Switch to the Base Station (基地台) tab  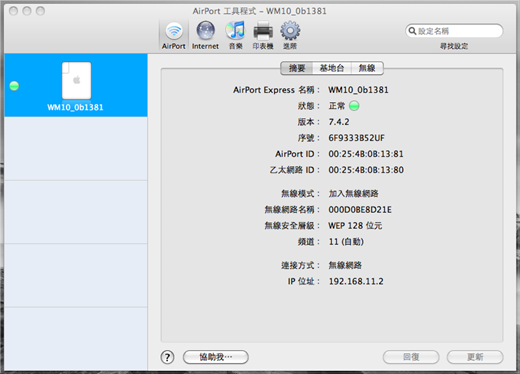point(332,68)
